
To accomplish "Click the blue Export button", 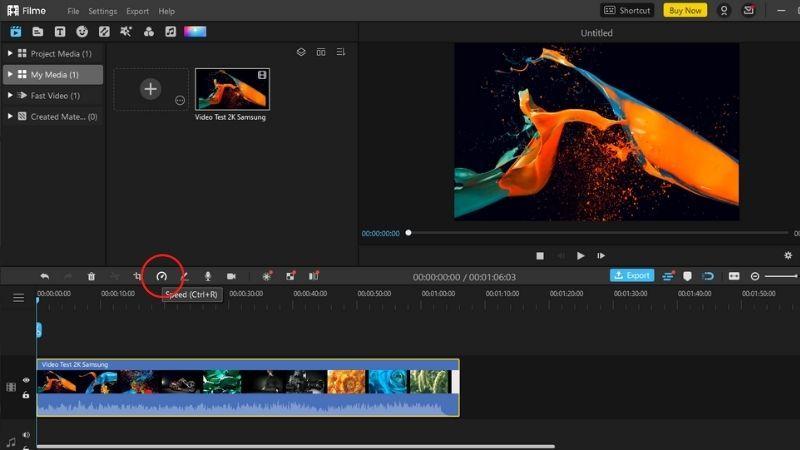I will 632,276.
